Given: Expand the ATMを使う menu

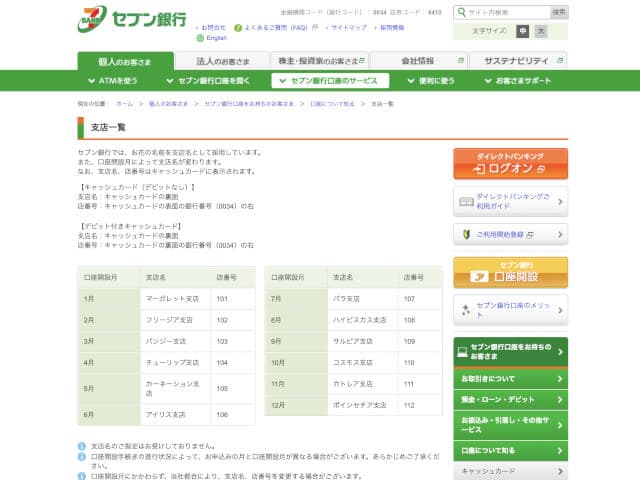Looking at the screenshot, I should [113, 81].
